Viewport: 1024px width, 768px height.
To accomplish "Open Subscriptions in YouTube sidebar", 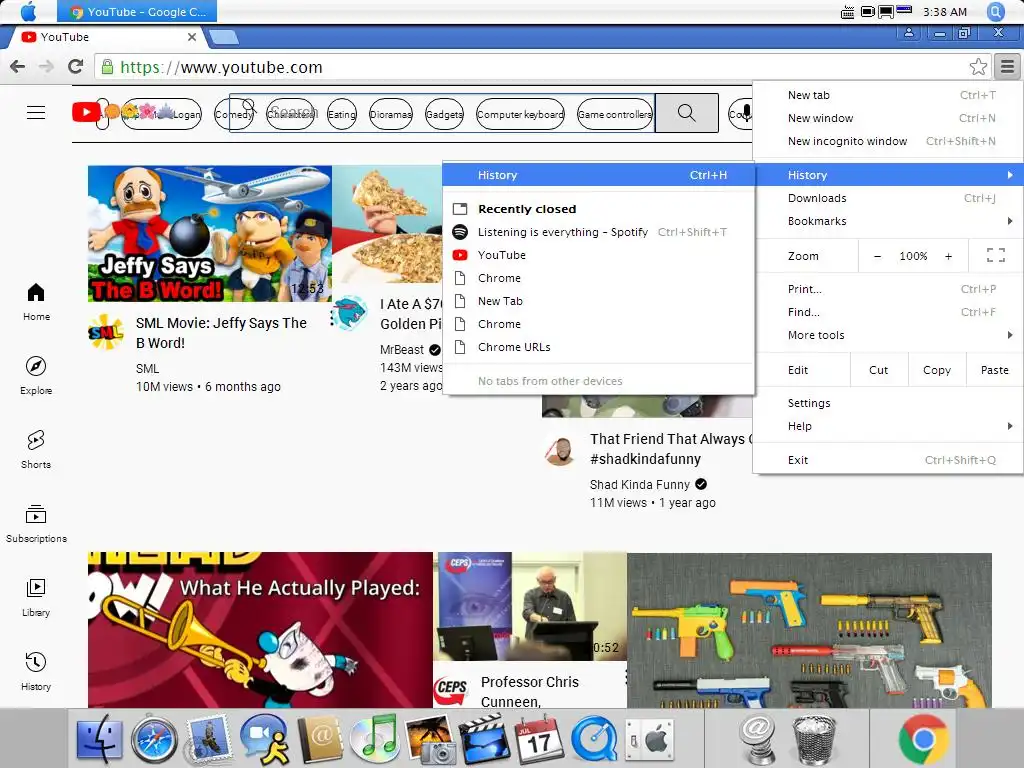I will click(36, 523).
